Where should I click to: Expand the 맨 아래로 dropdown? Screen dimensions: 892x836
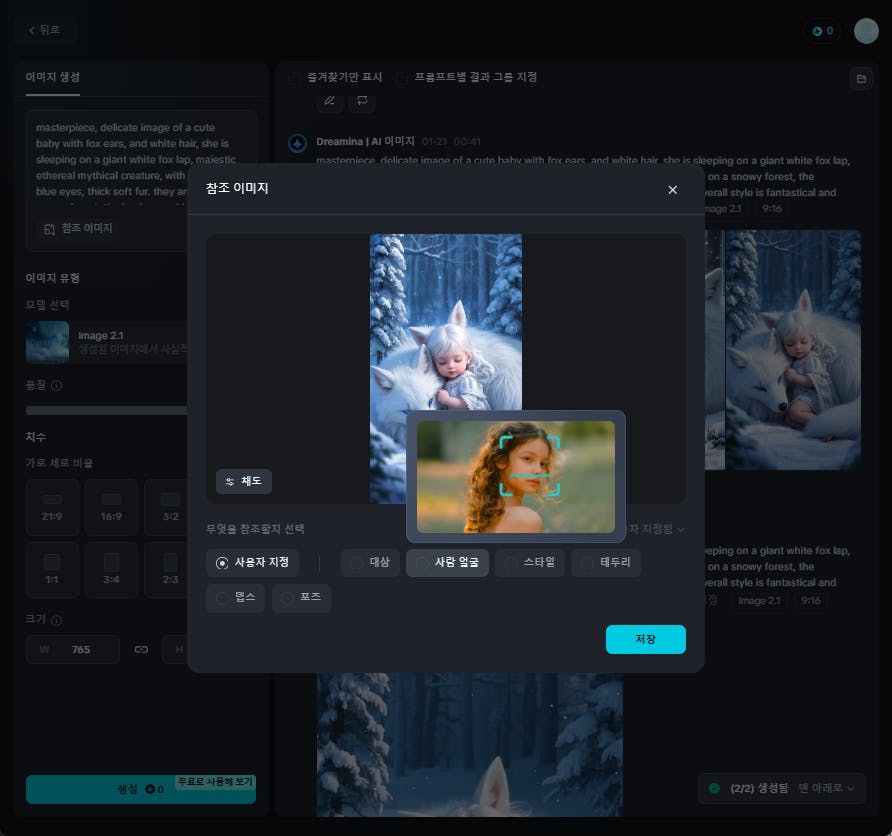point(826,788)
